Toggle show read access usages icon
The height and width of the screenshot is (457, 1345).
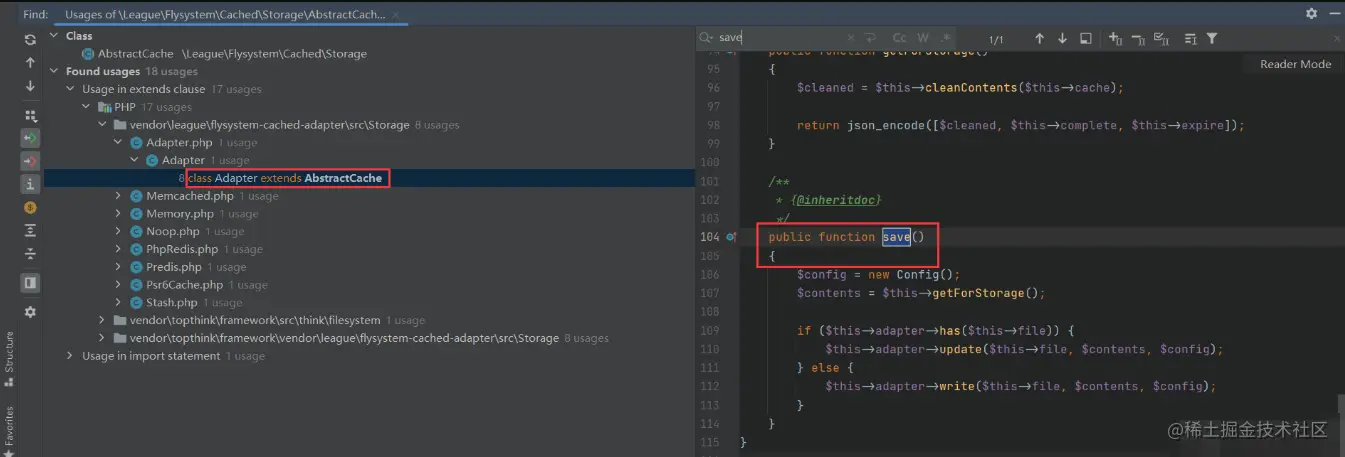(30, 137)
